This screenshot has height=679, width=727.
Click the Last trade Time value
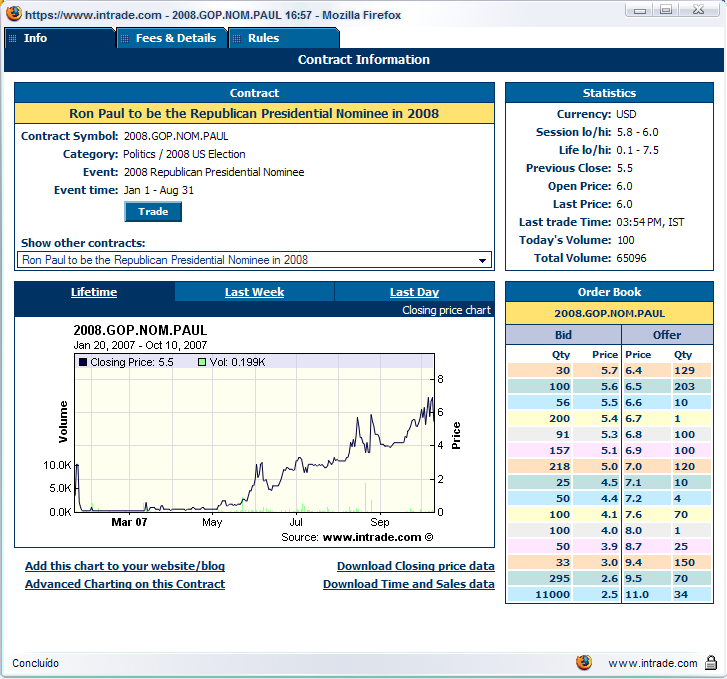tap(650, 222)
